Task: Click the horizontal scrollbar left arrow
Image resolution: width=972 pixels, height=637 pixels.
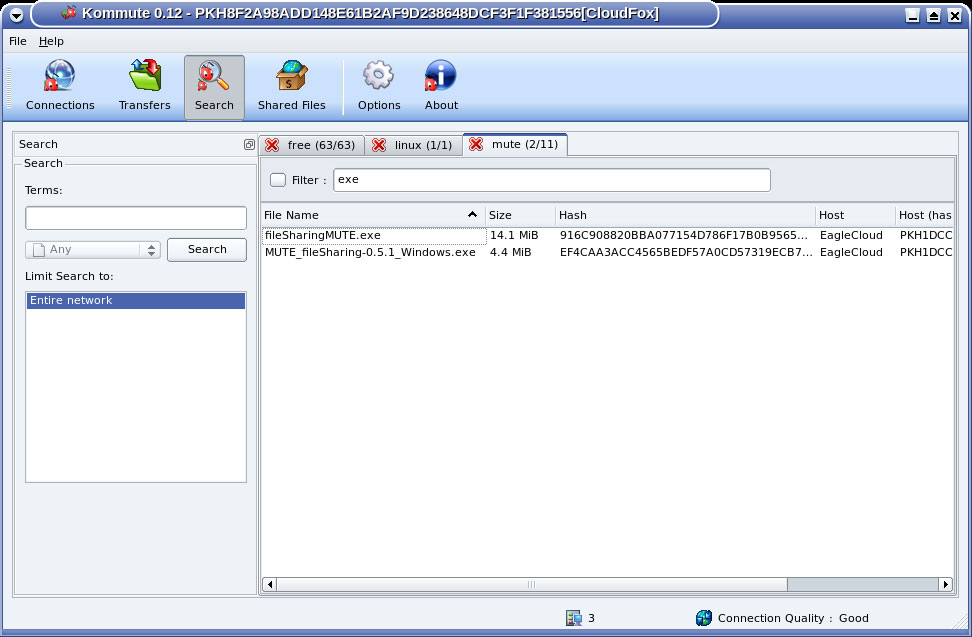Action: pos(270,584)
